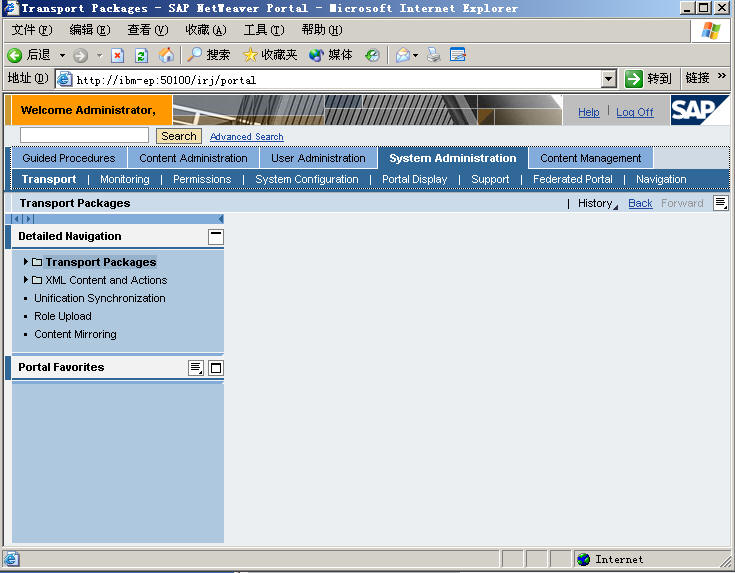Open Portal Favorites options menu icon
This screenshot has width=735, height=573.
[x=196, y=368]
